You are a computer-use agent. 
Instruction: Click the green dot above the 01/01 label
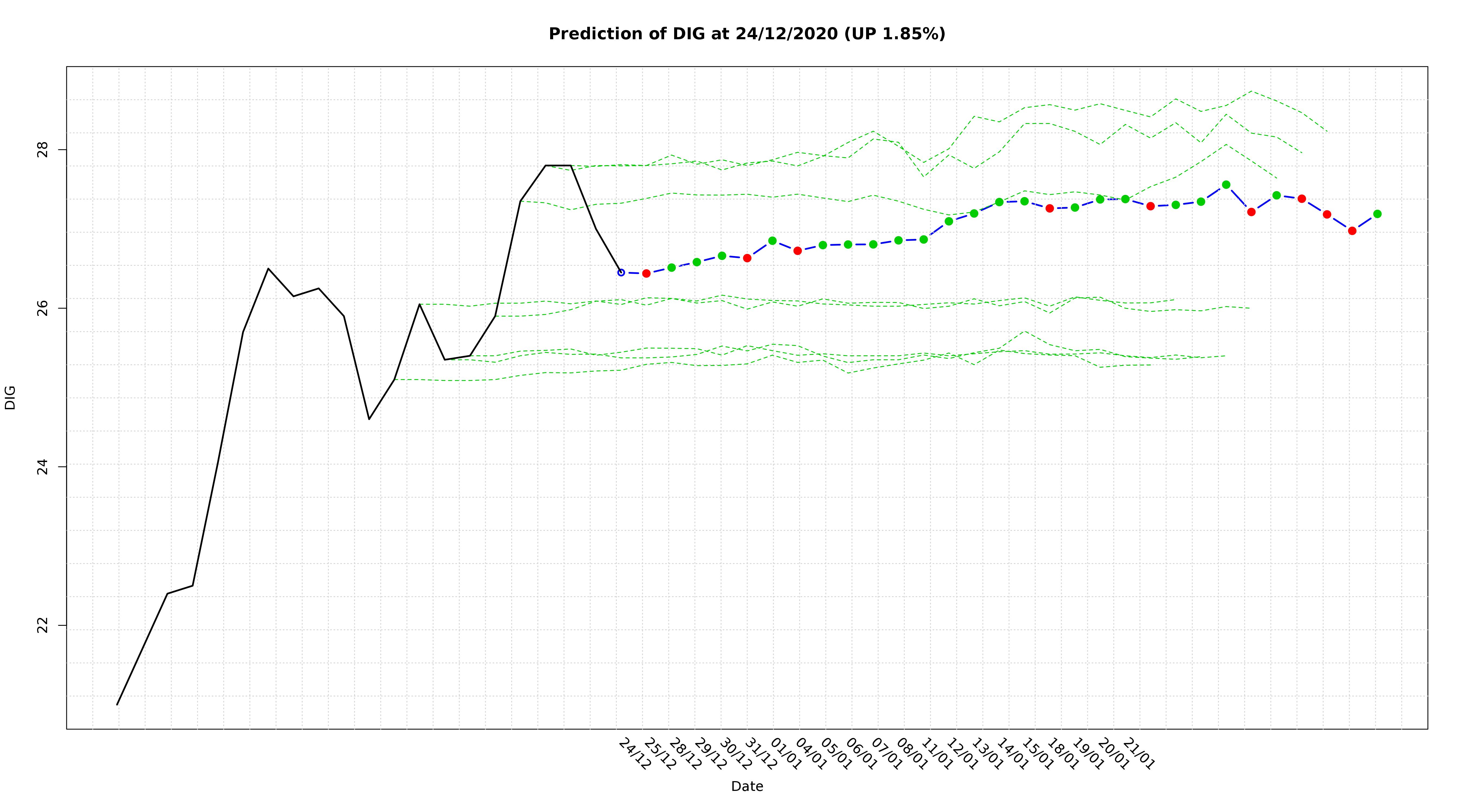click(772, 241)
